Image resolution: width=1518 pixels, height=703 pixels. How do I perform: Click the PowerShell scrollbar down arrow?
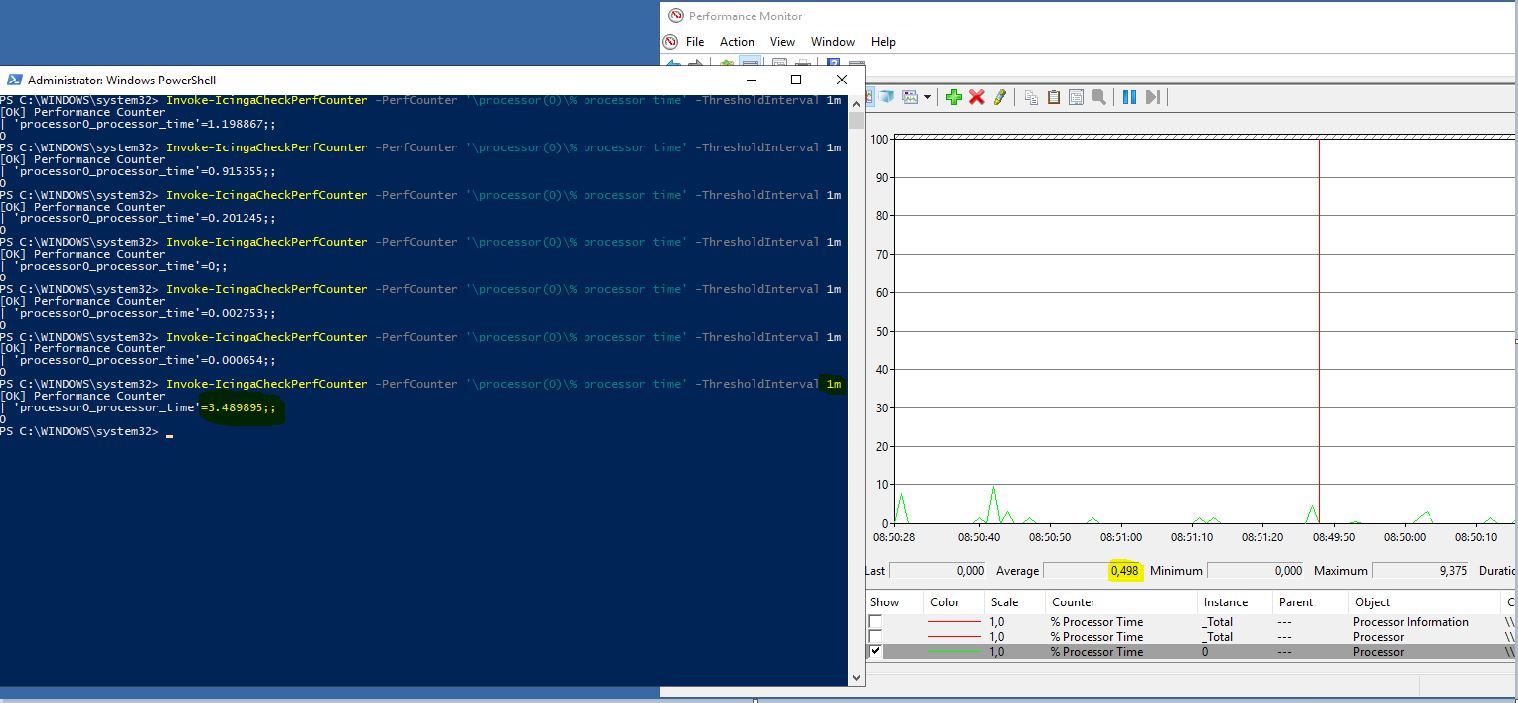[856, 677]
